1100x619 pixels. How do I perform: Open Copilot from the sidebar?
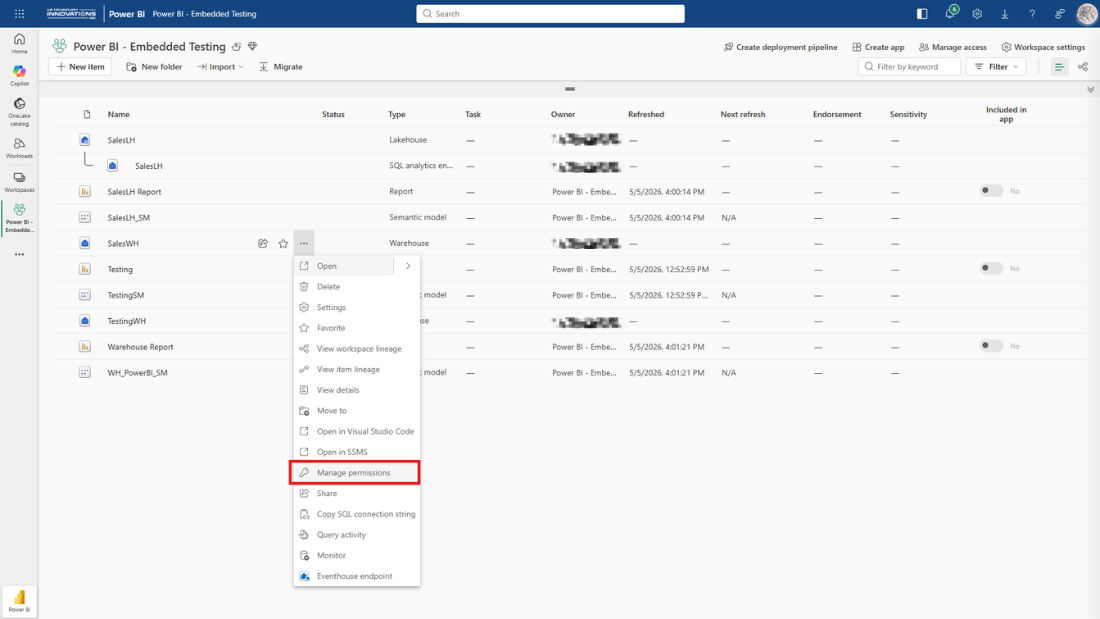(x=19, y=76)
